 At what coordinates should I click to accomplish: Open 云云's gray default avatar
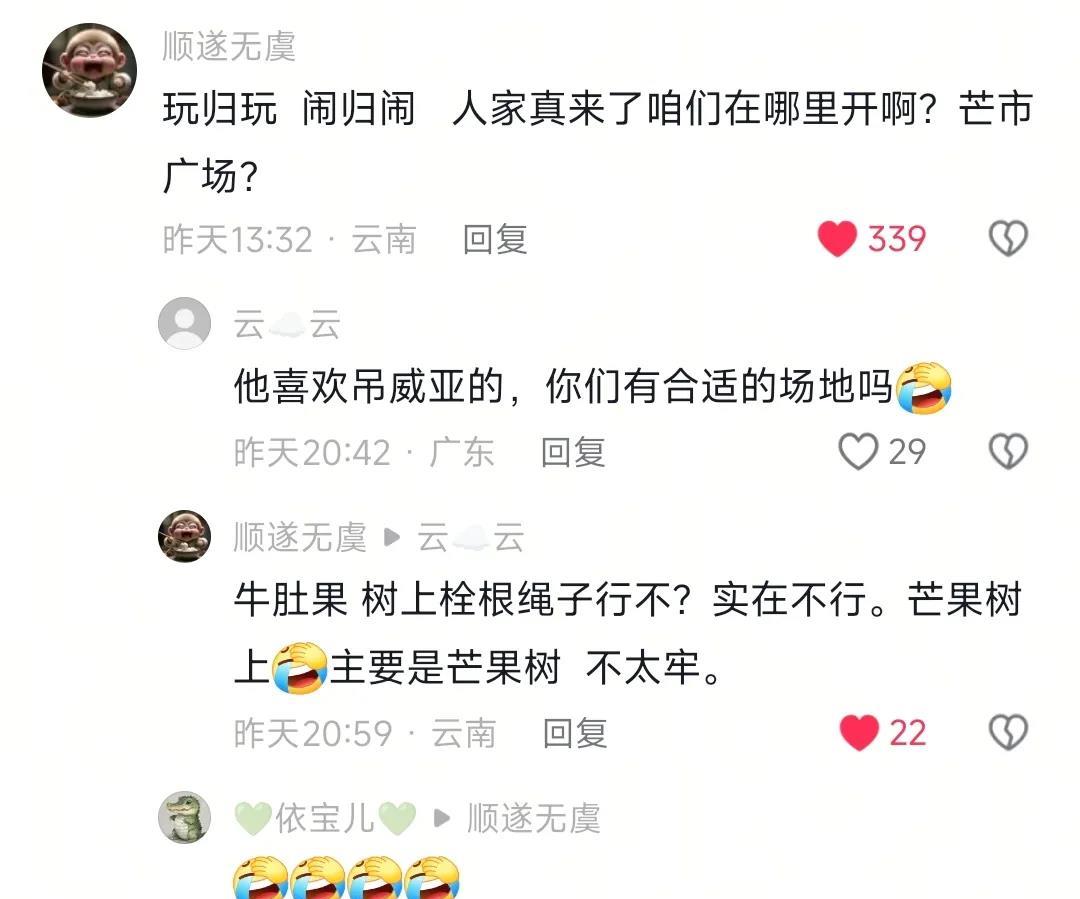[185, 323]
